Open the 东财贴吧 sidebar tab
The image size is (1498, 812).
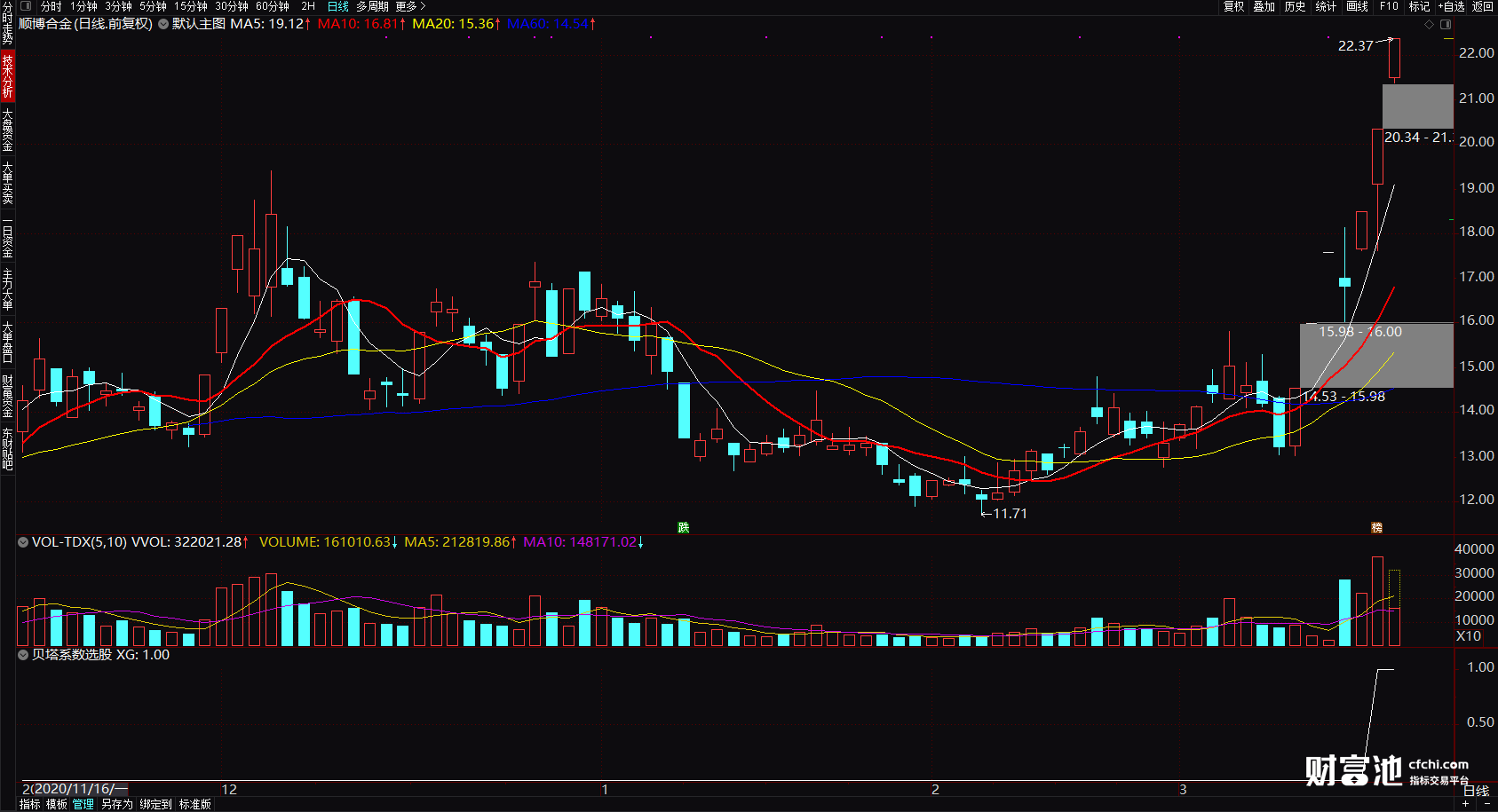(7, 449)
